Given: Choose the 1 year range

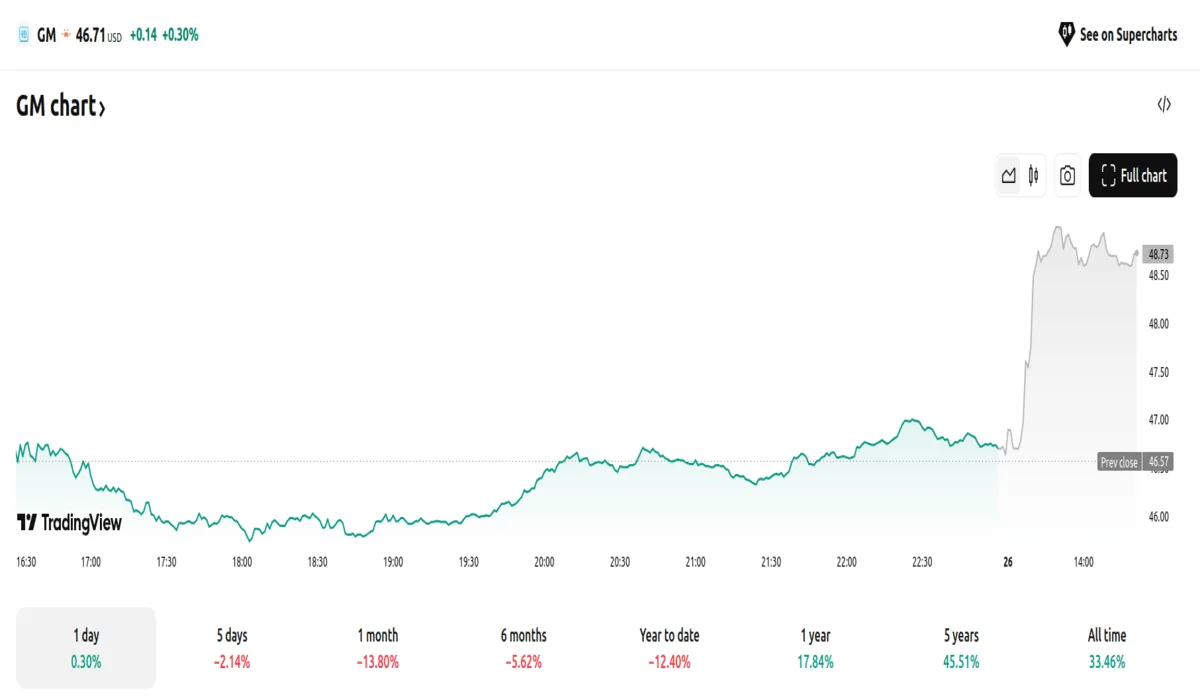Looking at the screenshot, I should click(x=815, y=647).
